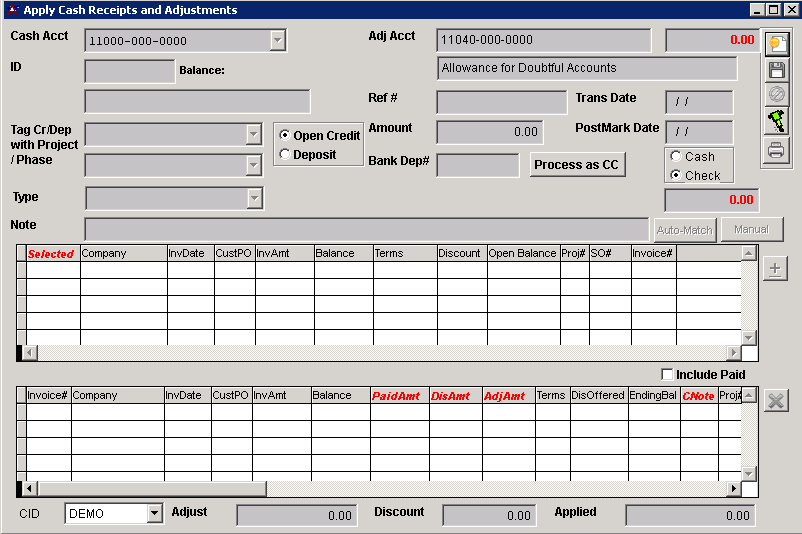Click the new document icon

click(x=777, y=44)
